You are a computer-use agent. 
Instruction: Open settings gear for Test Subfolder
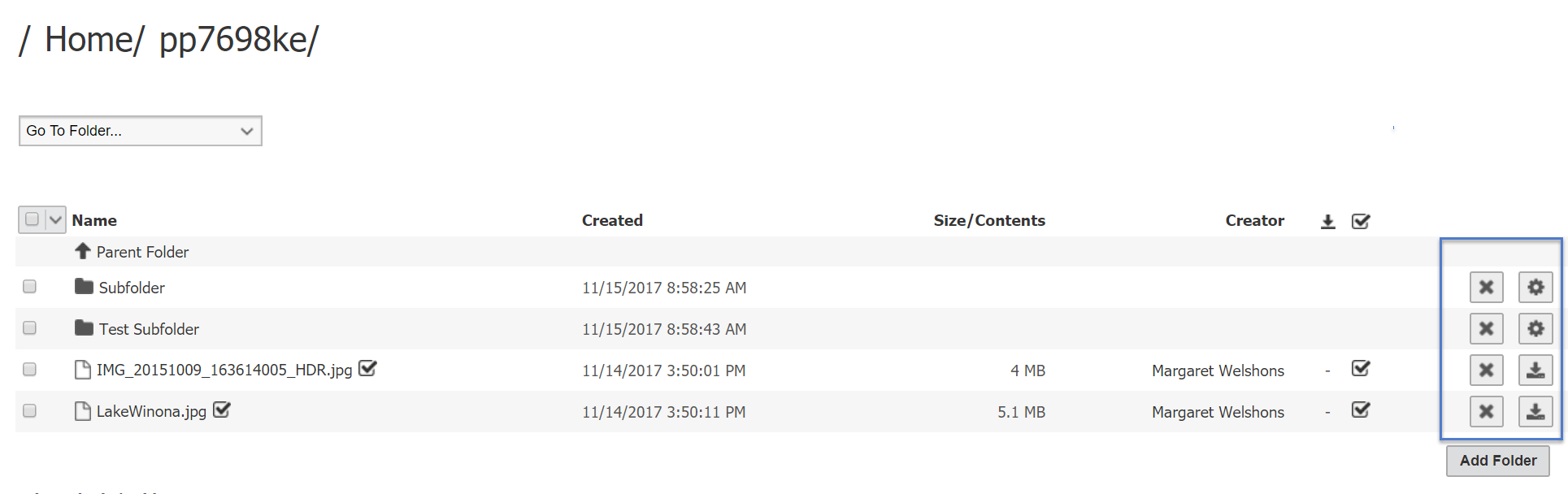1535,328
